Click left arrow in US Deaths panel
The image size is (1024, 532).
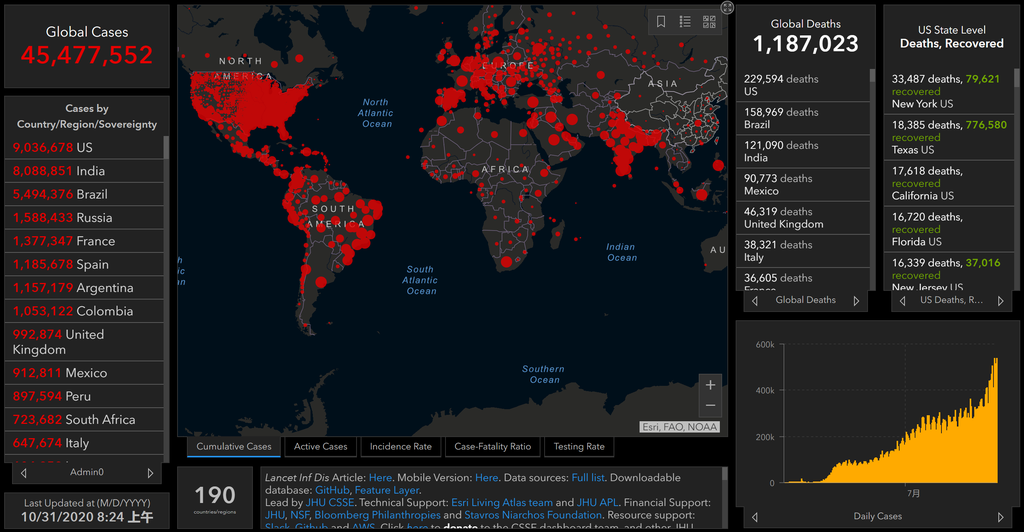tap(901, 300)
